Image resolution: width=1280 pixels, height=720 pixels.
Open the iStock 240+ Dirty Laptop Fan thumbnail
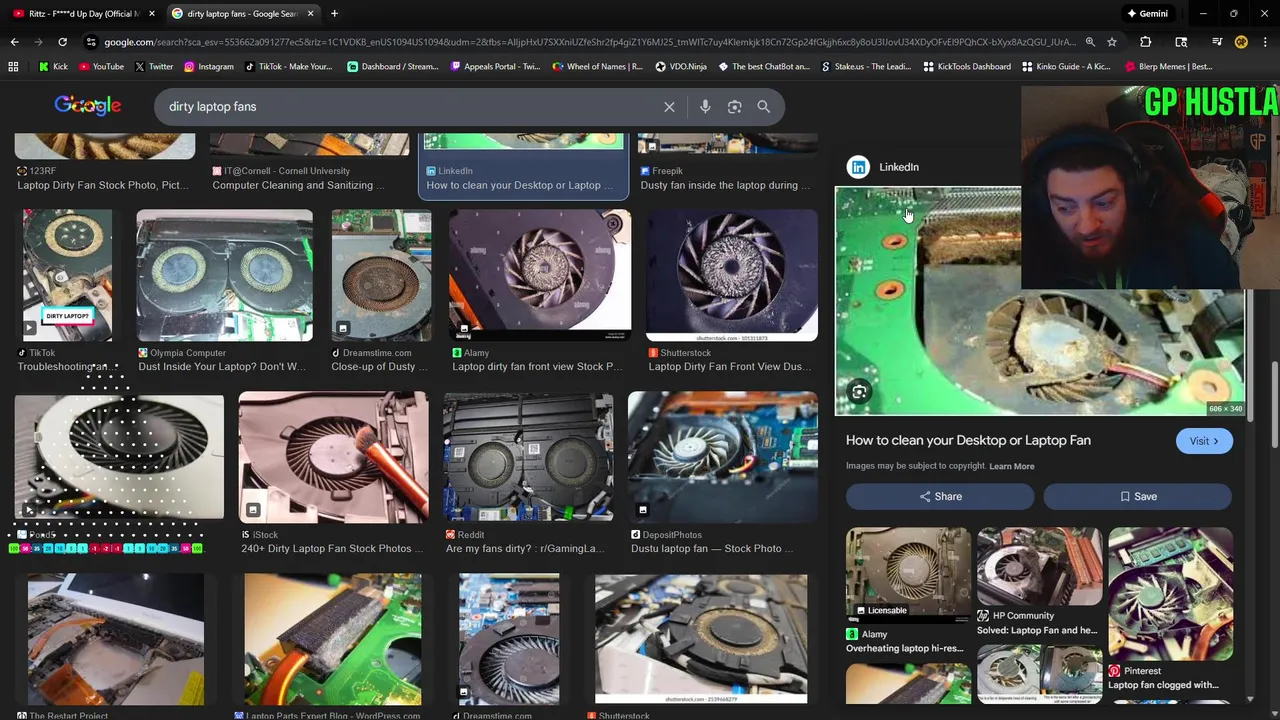pos(333,457)
